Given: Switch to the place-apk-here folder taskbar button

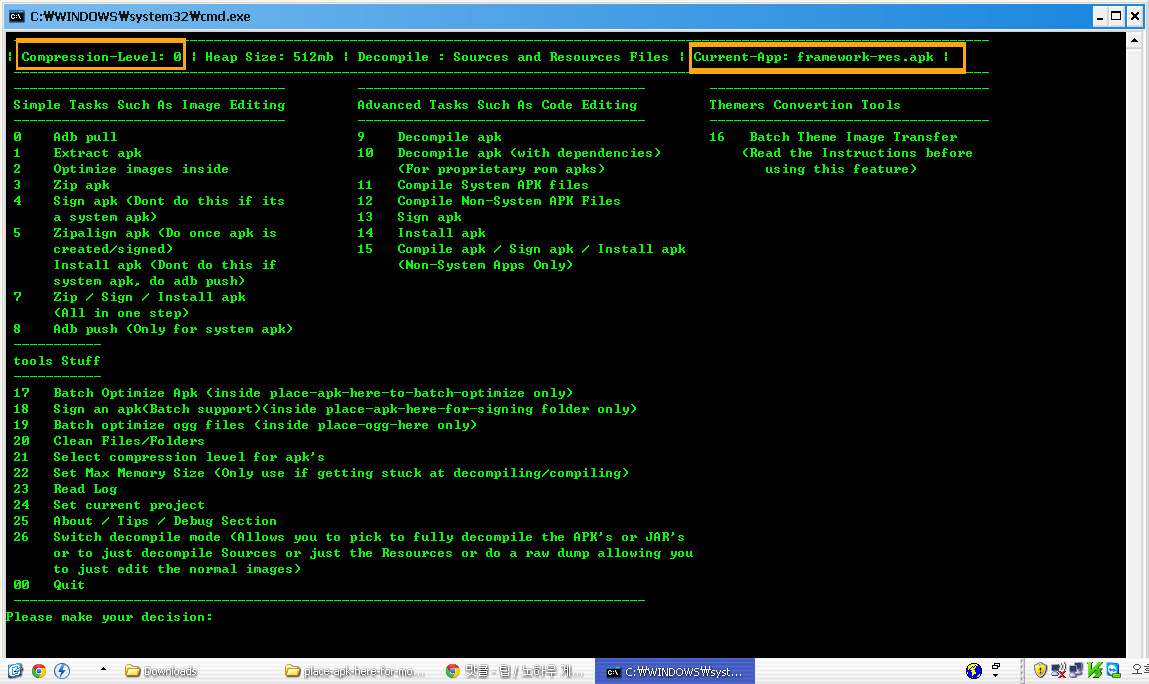Looking at the screenshot, I should pos(355,671).
